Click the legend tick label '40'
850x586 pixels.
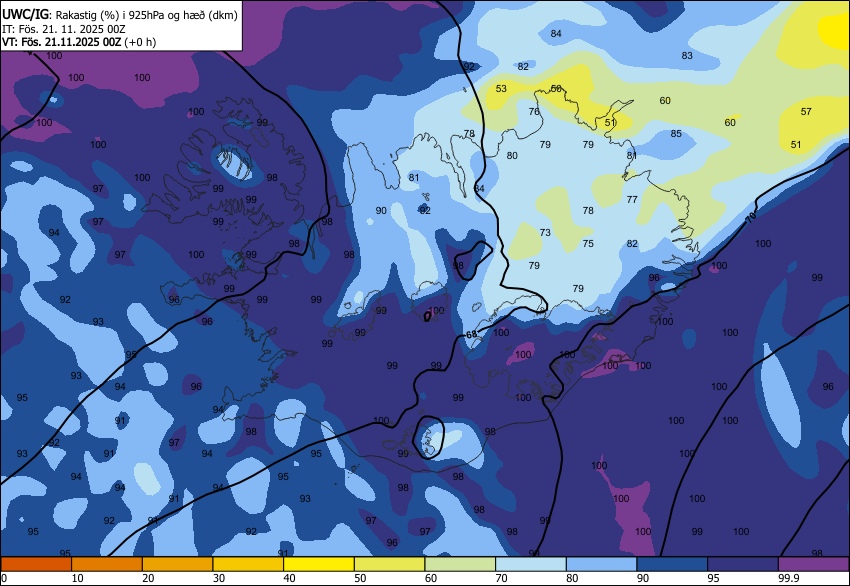point(289,578)
